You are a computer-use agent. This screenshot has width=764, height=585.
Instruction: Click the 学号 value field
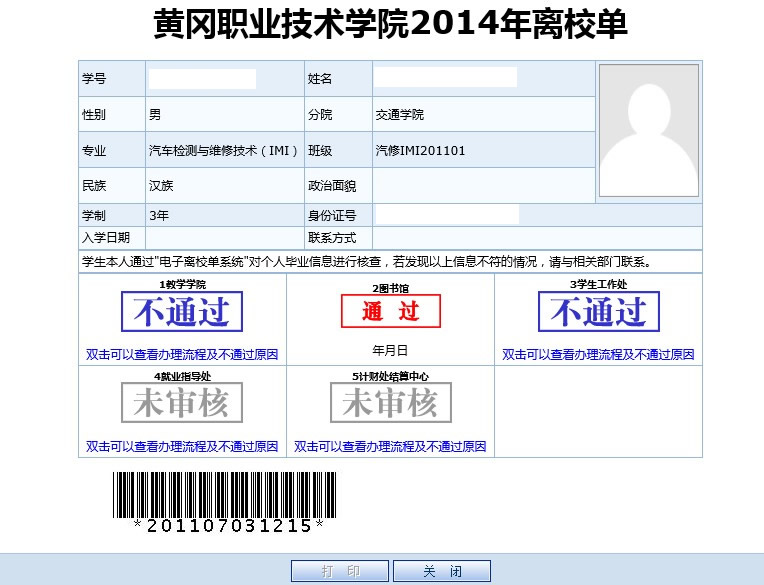[202, 79]
